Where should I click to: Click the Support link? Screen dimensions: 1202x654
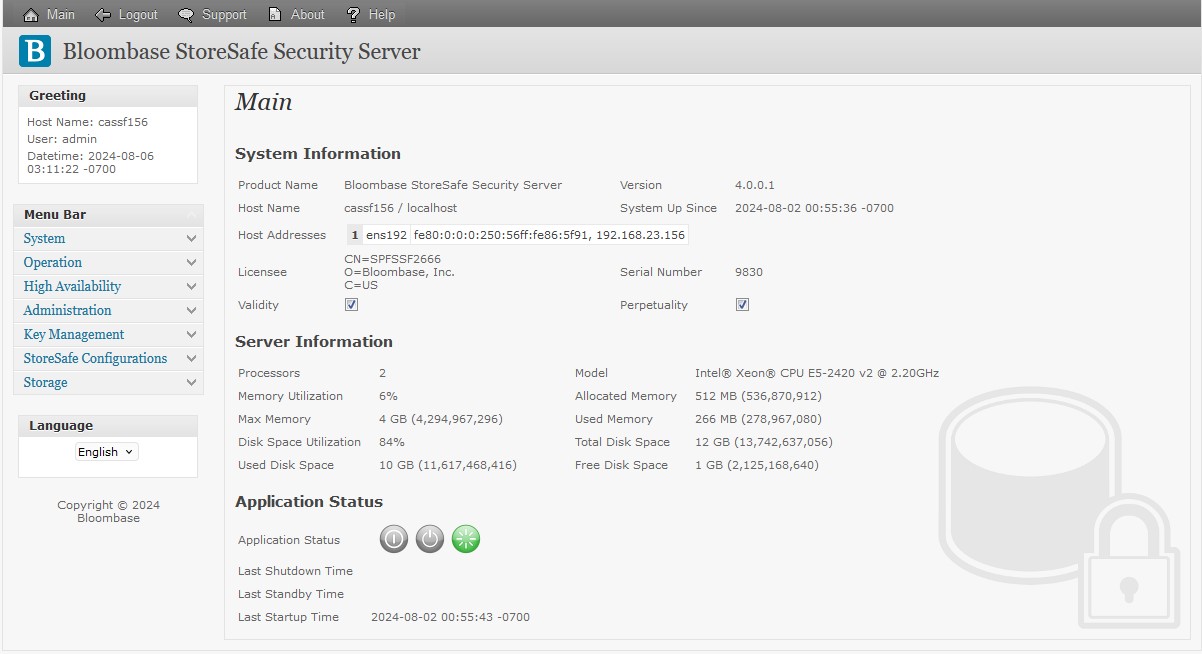coord(224,15)
